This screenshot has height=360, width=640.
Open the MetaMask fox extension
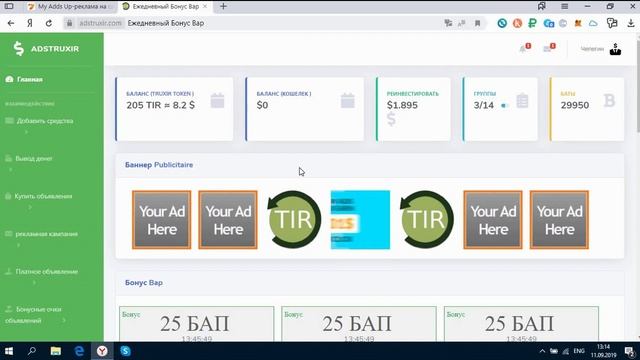click(578, 23)
